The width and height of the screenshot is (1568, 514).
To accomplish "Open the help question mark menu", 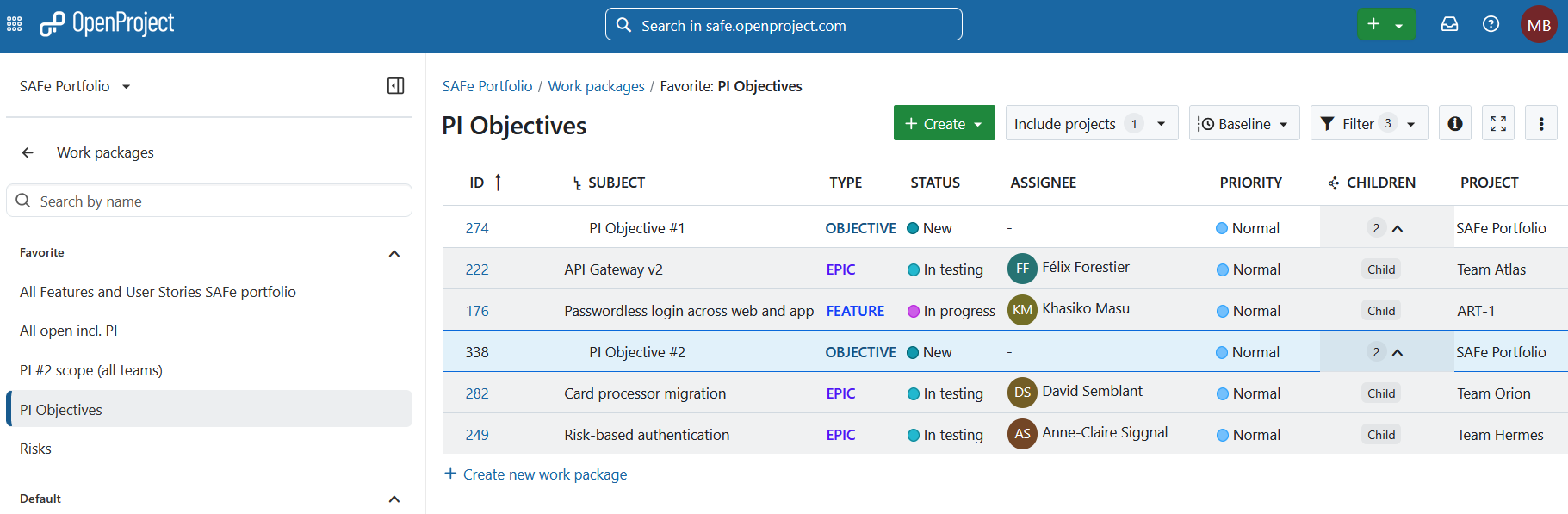I will tap(1491, 24).
